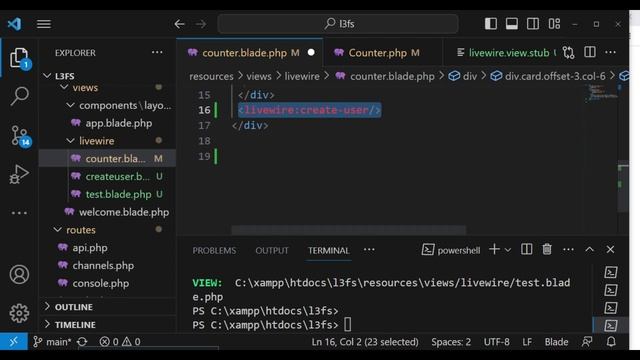Click views in the breadcrumb
Image resolution: width=640 pixels, height=360 pixels.
[259, 76]
